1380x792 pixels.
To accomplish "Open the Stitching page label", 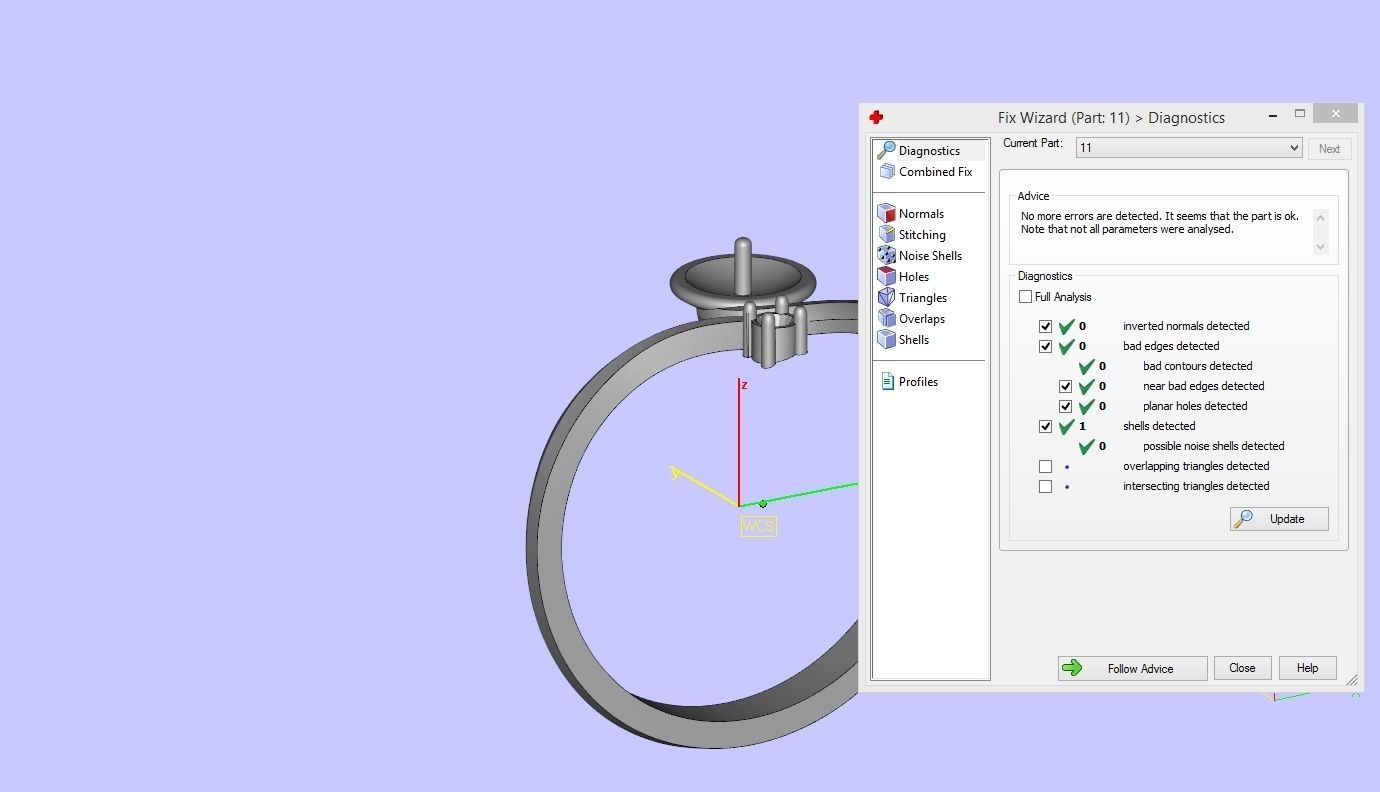I will 922,234.
